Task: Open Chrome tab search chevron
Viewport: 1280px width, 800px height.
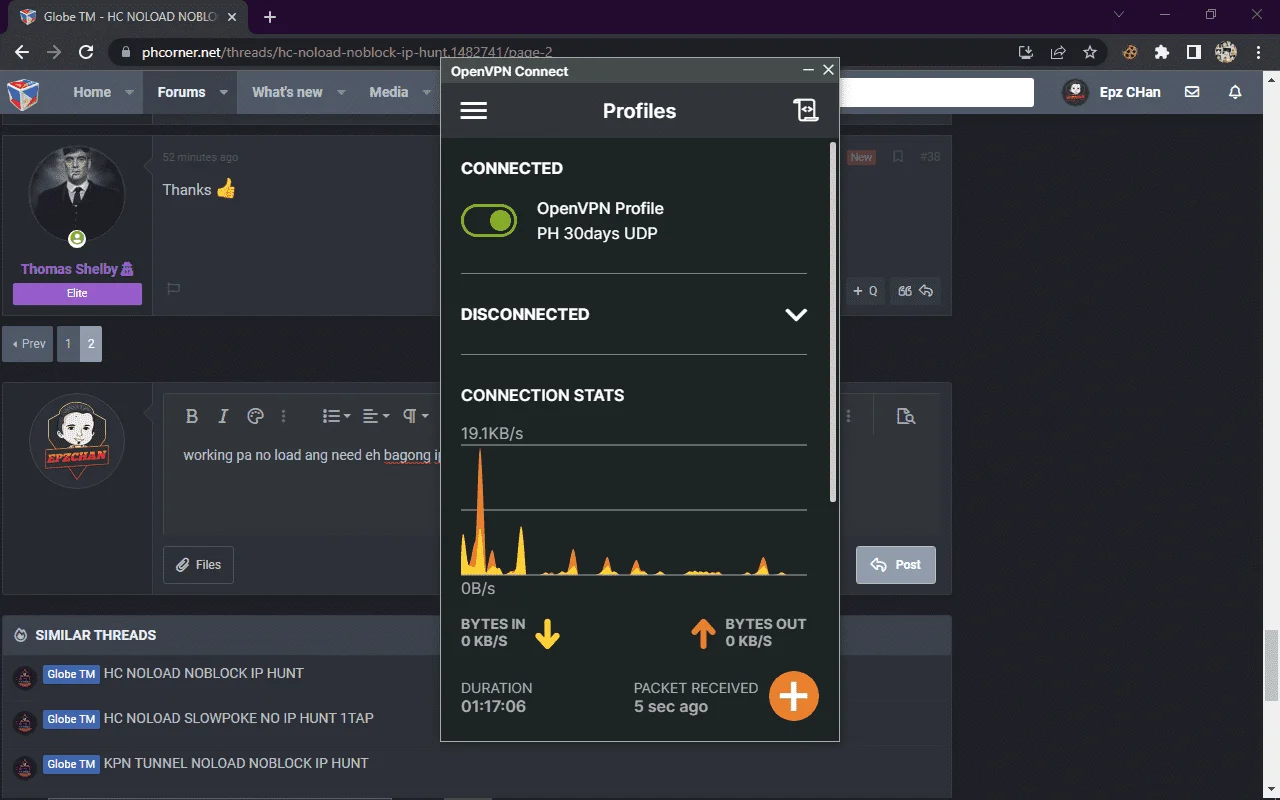Action: (1121, 15)
